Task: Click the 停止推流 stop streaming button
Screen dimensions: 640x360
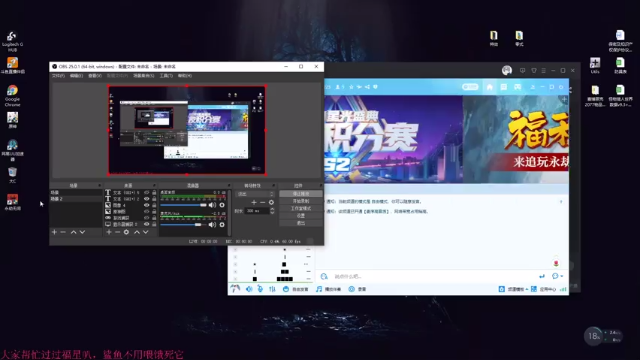Action: tap(301, 194)
